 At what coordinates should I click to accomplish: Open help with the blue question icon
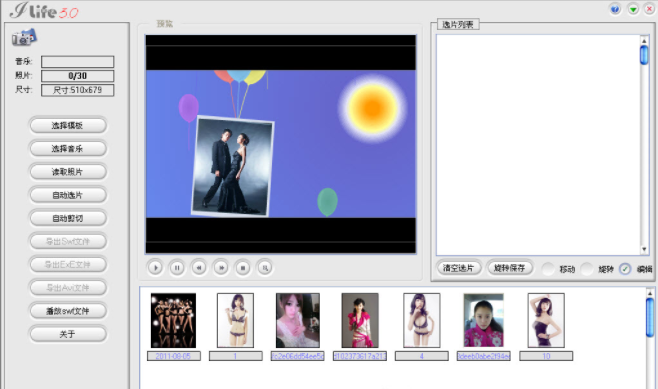tap(615, 9)
